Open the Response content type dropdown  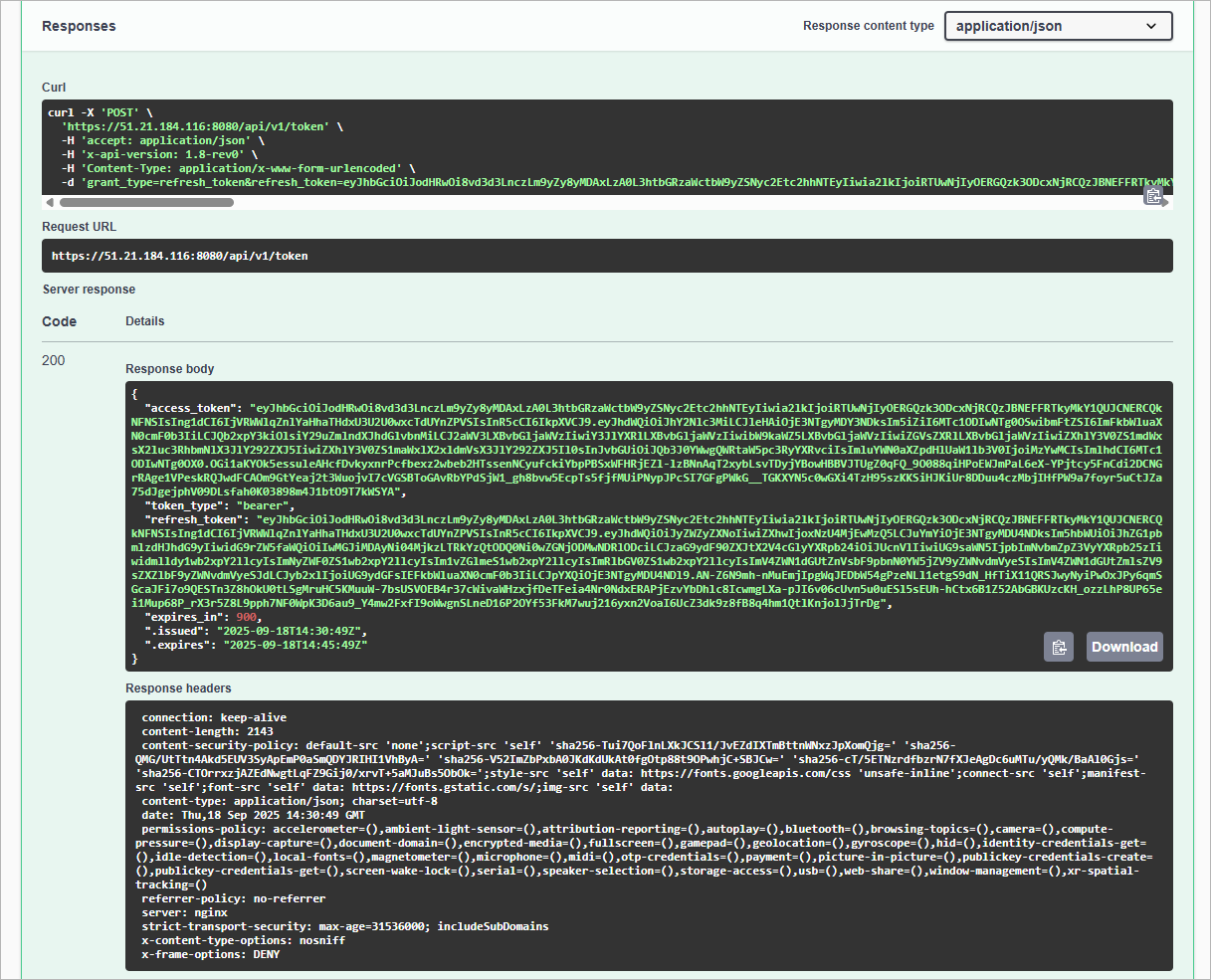point(1059,26)
